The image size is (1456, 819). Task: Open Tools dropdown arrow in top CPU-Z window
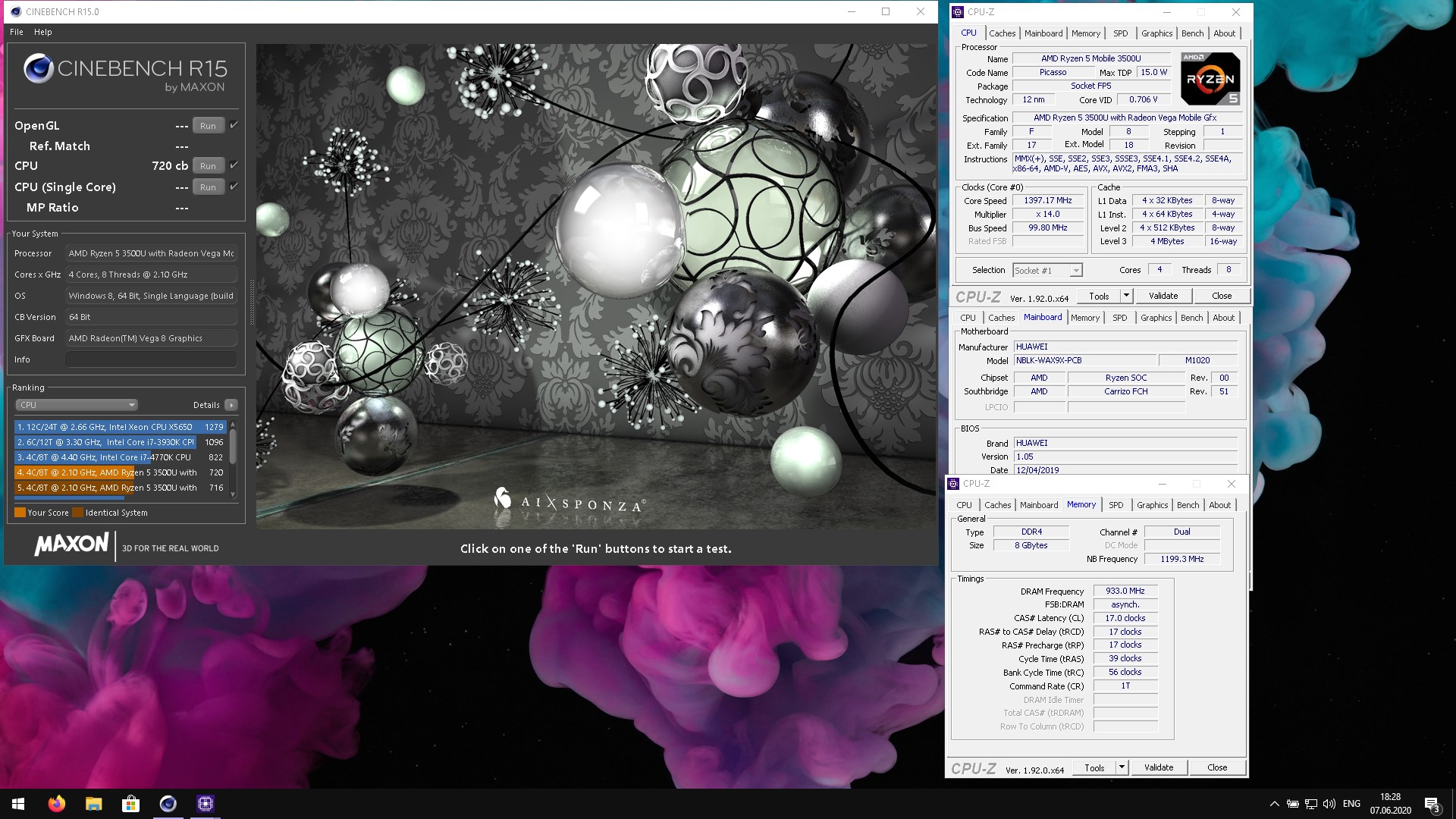coord(1126,297)
